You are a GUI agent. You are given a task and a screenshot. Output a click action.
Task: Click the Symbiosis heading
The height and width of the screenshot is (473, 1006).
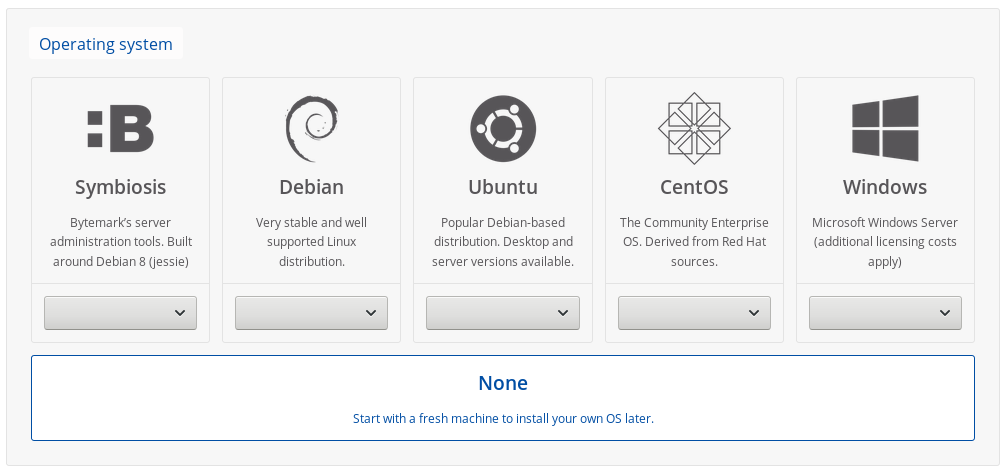coord(121,187)
